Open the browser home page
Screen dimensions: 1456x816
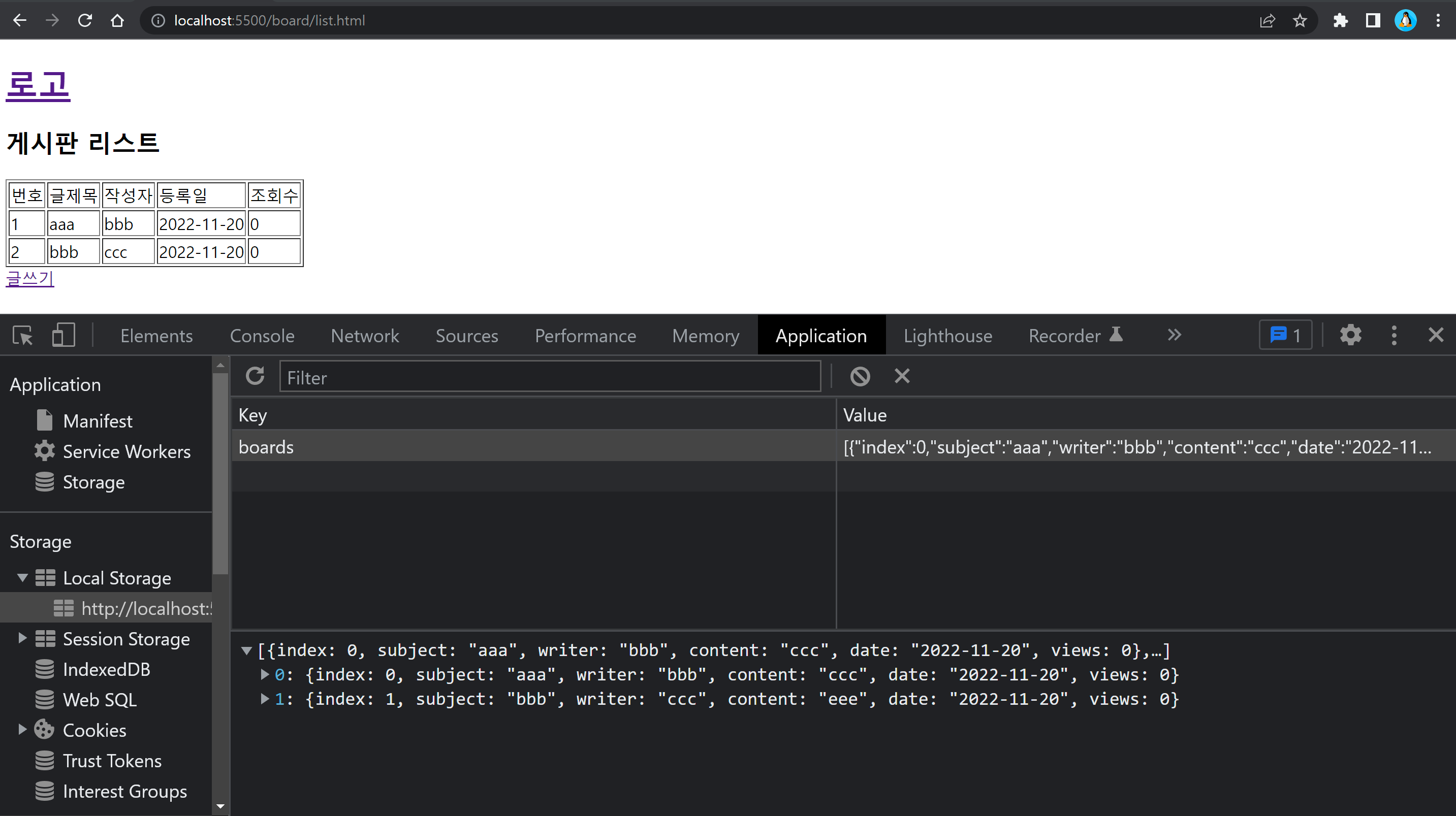(117, 20)
